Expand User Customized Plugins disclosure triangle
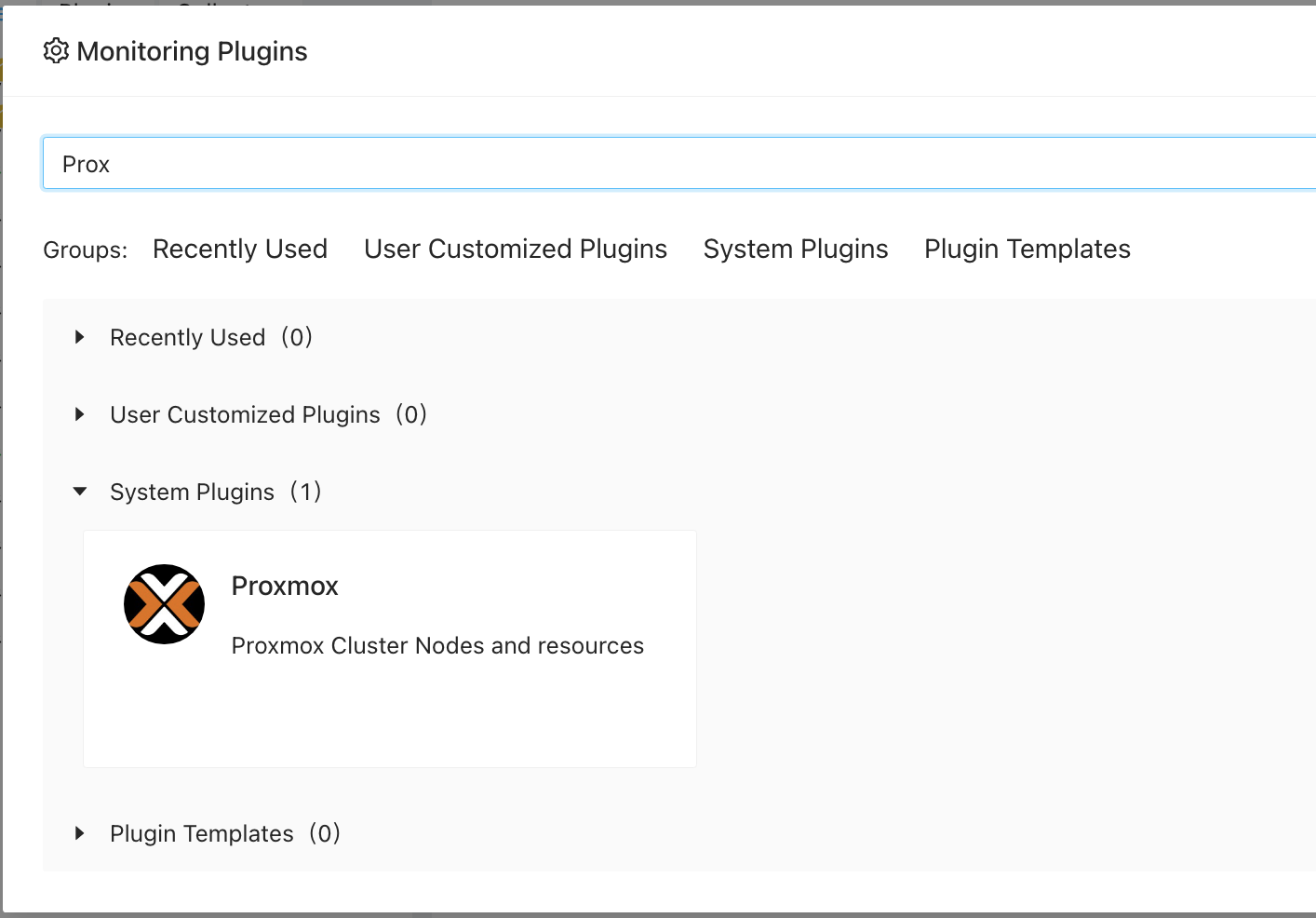The height and width of the screenshot is (918, 1316). (80, 414)
